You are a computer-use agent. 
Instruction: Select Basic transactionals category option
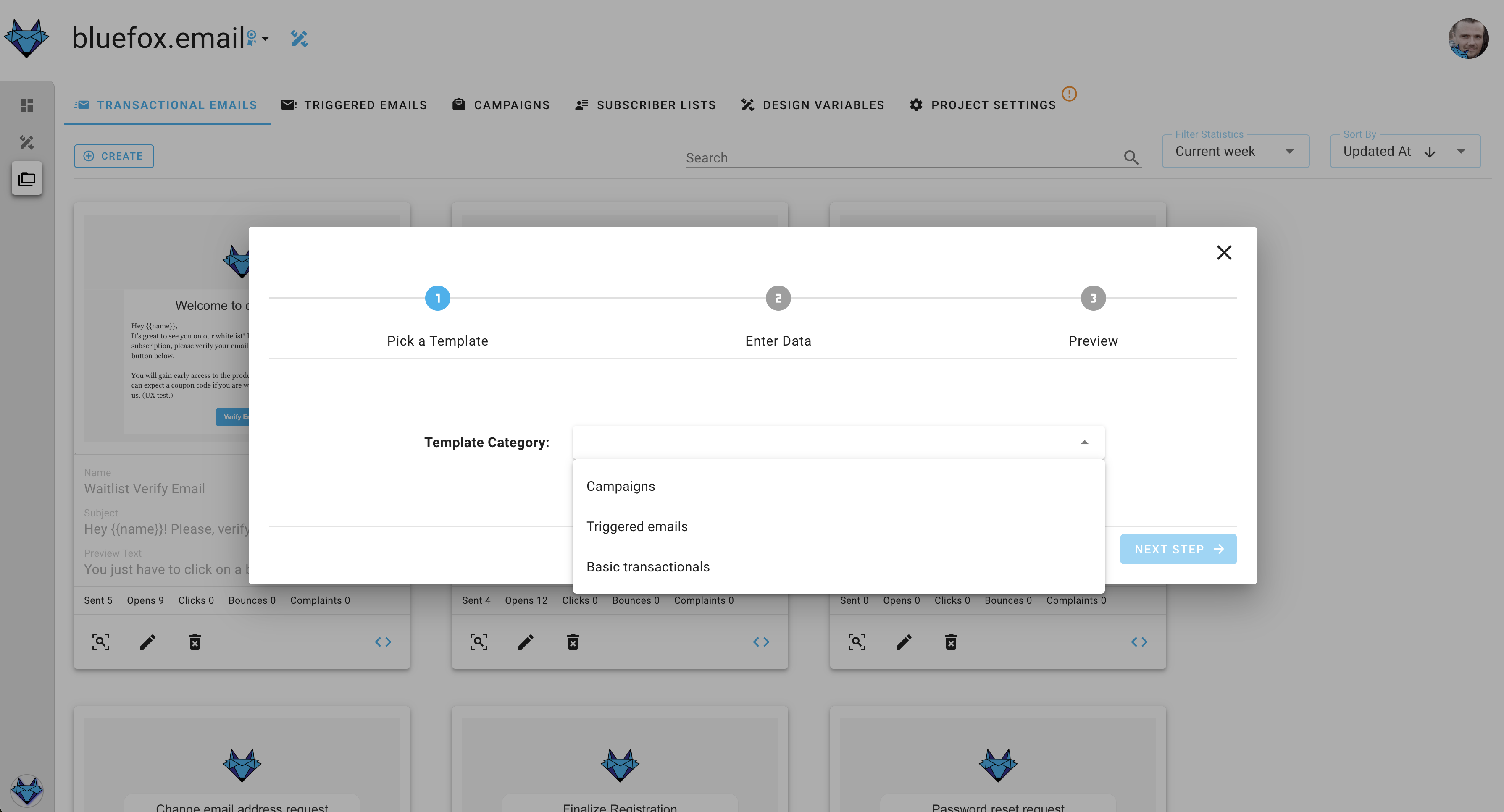pos(648,566)
